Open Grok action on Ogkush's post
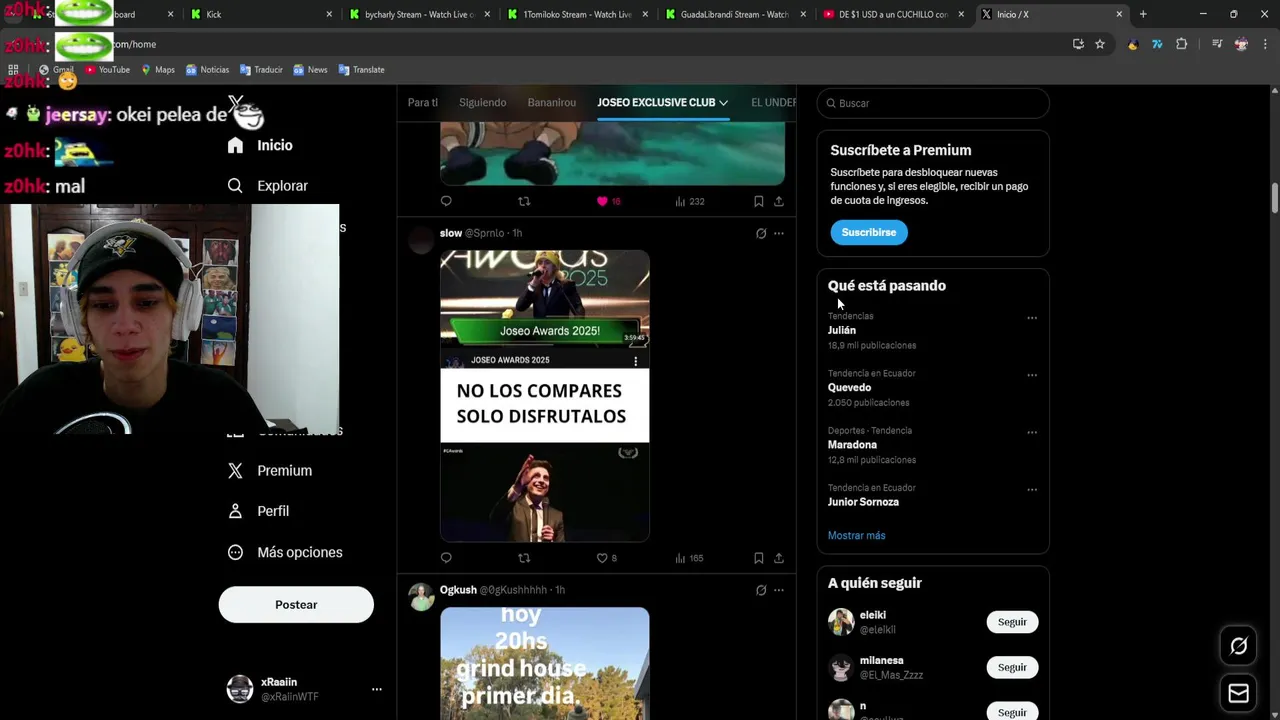Viewport: 1280px width, 720px height. tap(761, 590)
